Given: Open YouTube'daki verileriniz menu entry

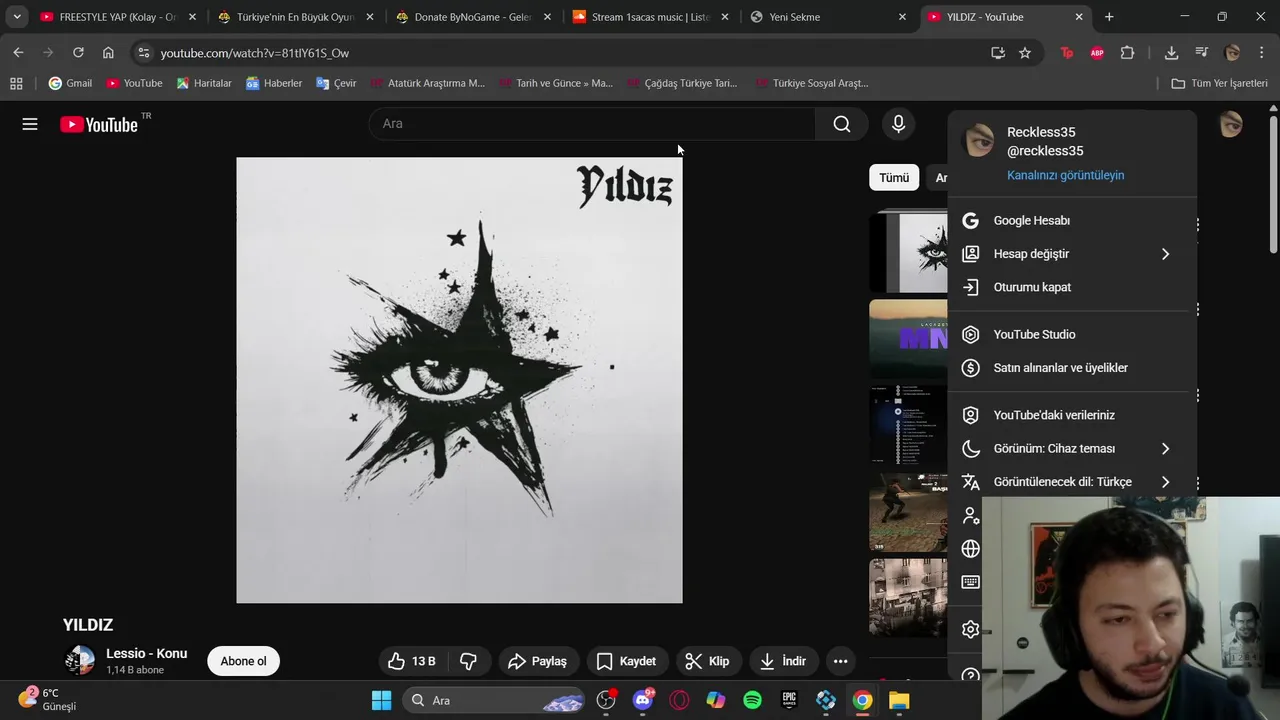Looking at the screenshot, I should 1072,415.
